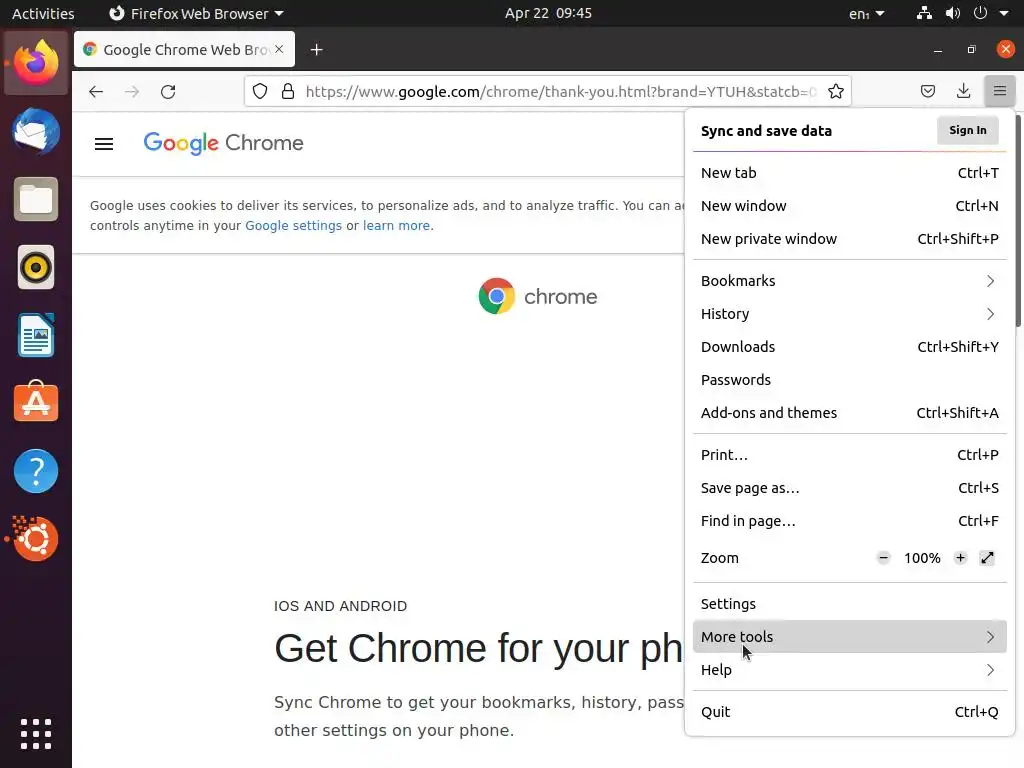Screen dimensions: 1024x768
Task: Bookmark this page with the star icon
Action: coord(835,91)
